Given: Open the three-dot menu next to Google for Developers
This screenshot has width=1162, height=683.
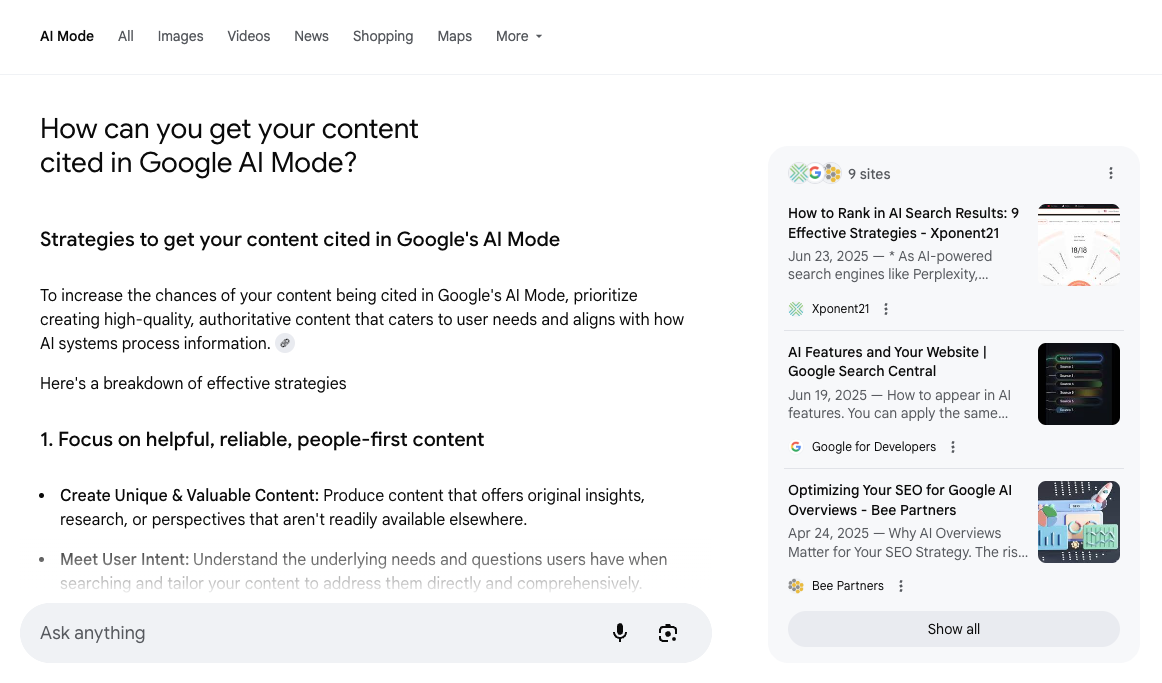Looking at the screenshot, I should point(953,447).
